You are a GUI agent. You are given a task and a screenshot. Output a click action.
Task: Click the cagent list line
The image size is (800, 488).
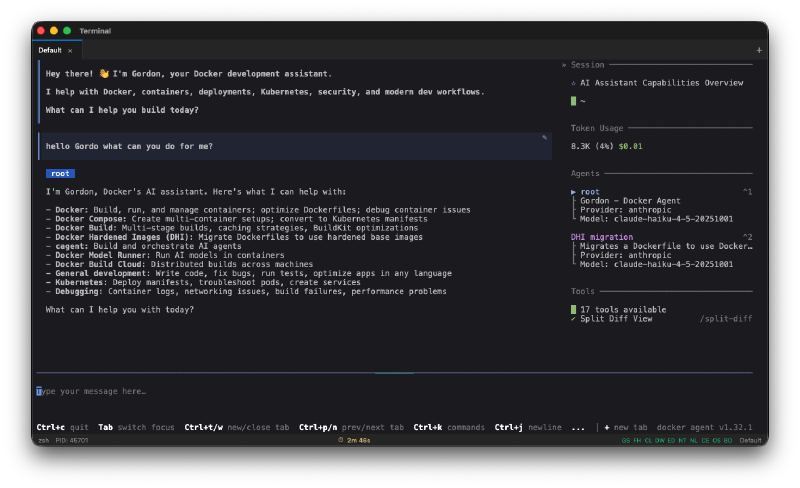click(143, 246)
